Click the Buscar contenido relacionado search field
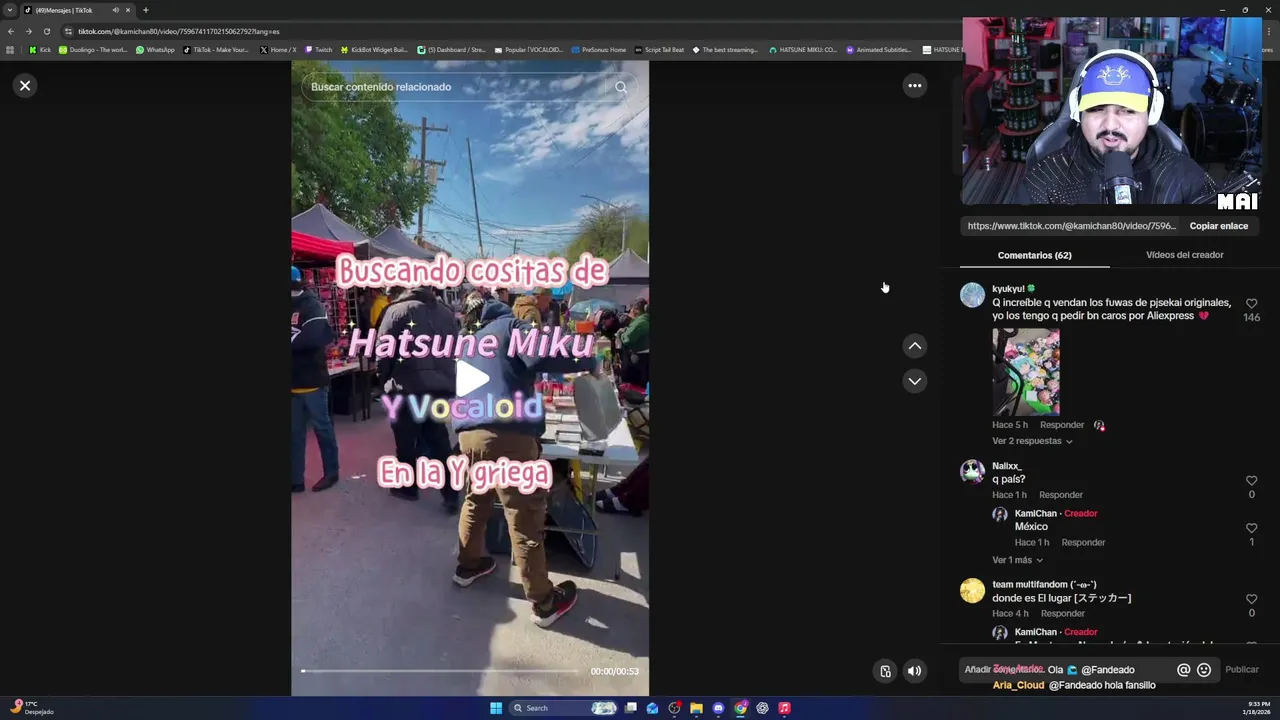Image resolution: width=1280 pixels, height=720 pixels. pos(455,87)
